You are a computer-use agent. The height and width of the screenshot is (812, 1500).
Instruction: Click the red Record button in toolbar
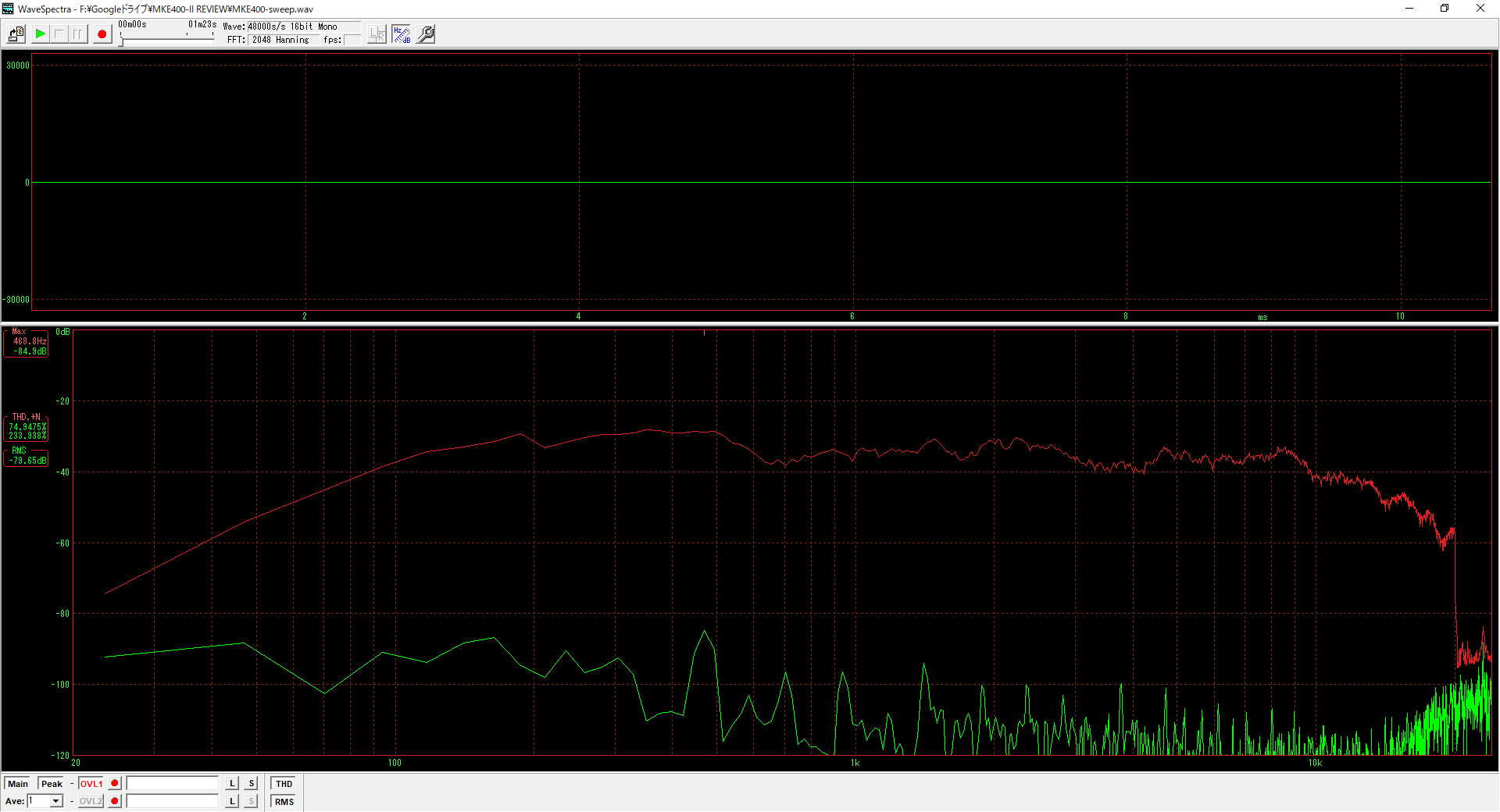(x=102, y=34)
